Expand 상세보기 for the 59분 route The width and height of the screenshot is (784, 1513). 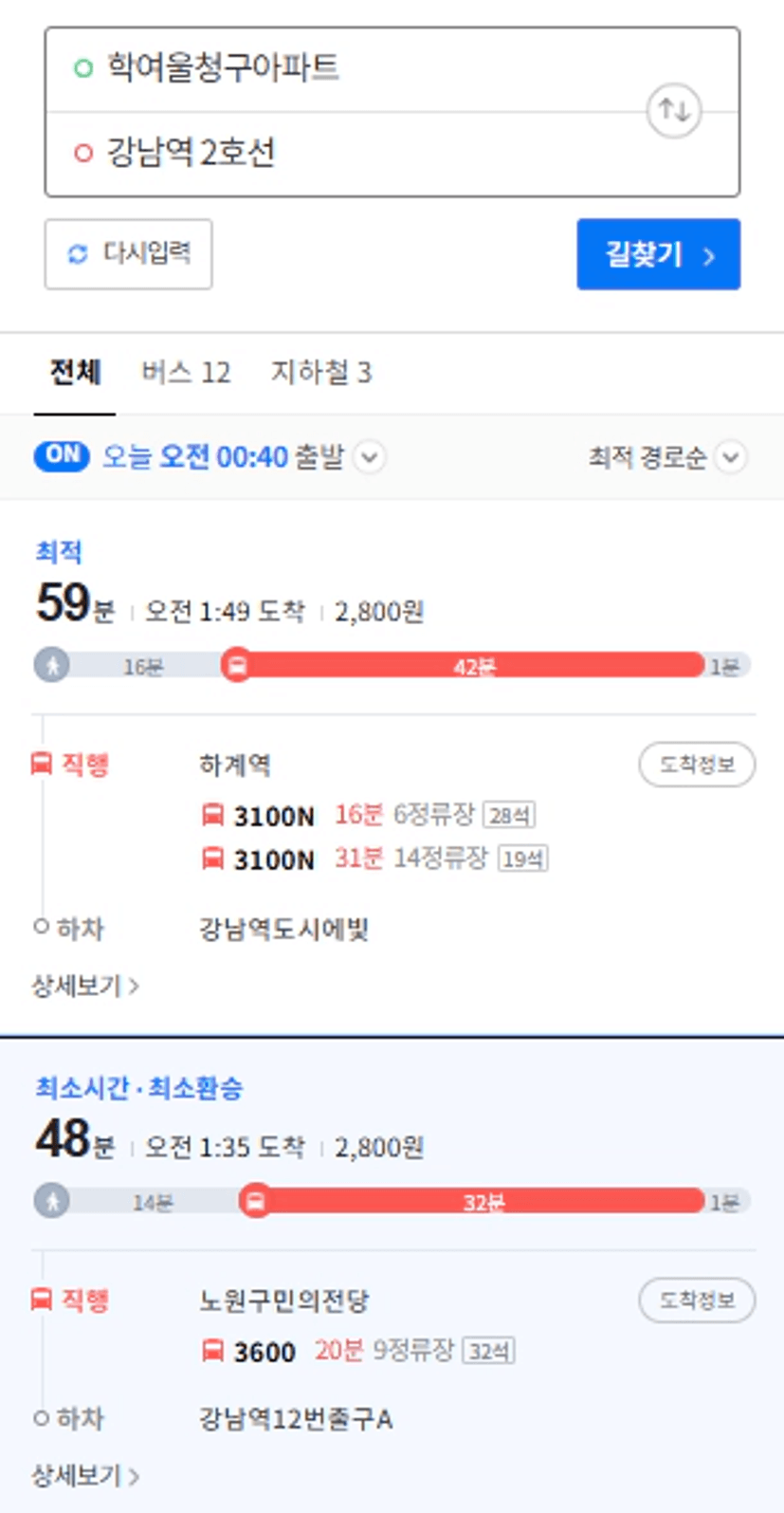85,987
